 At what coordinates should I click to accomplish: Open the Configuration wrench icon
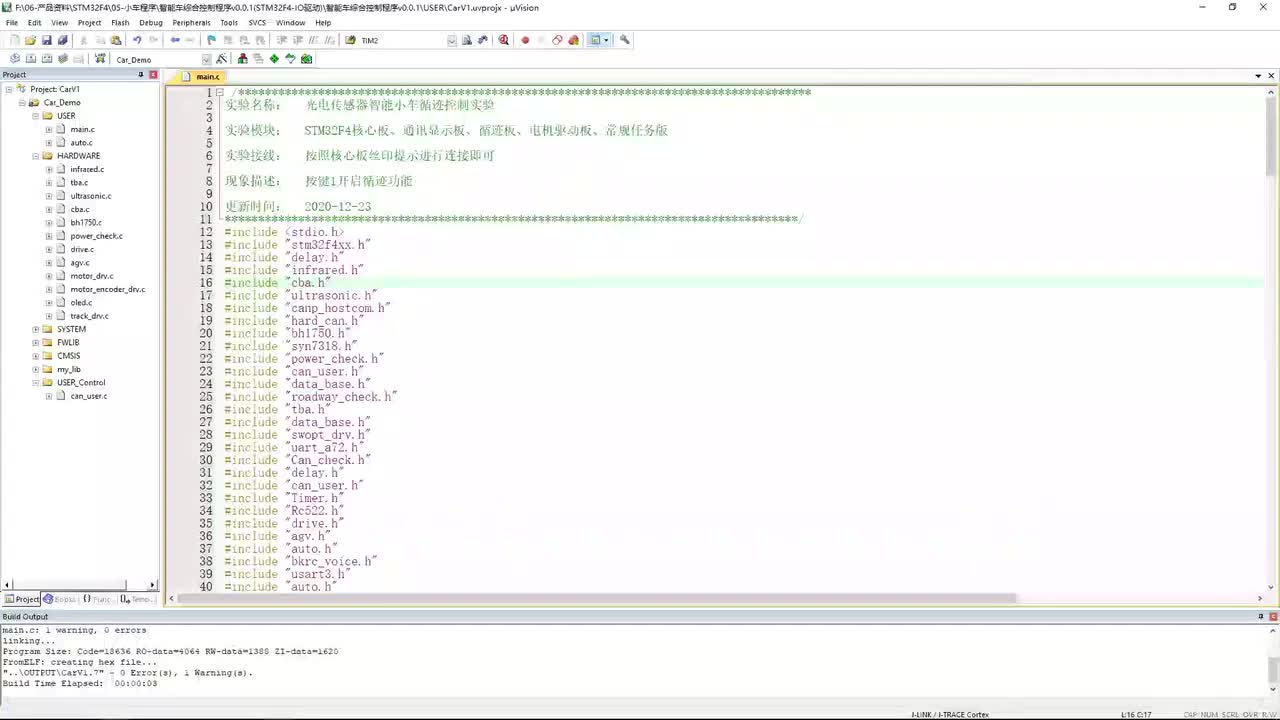tap(625, 40)
